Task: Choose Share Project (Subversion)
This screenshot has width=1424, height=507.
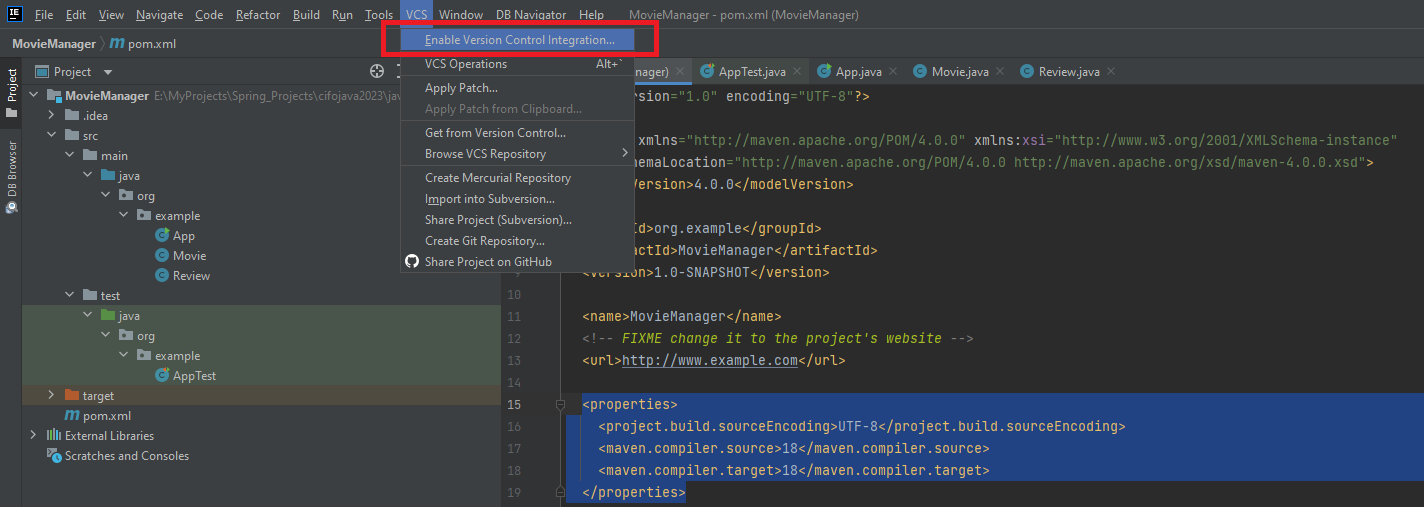Action: pos(518,220)
